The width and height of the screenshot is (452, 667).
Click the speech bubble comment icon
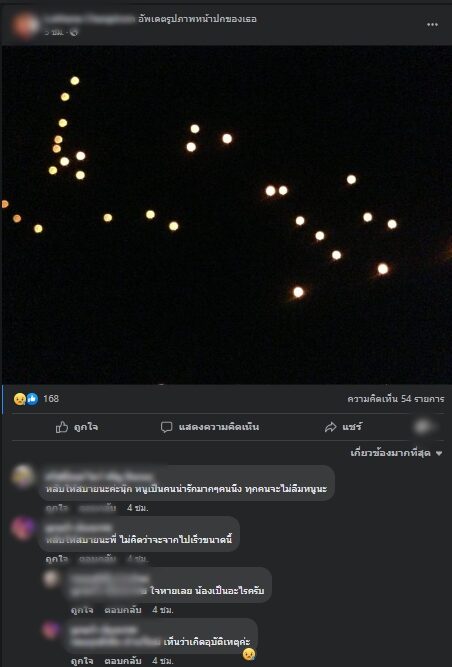click(166, 427)
